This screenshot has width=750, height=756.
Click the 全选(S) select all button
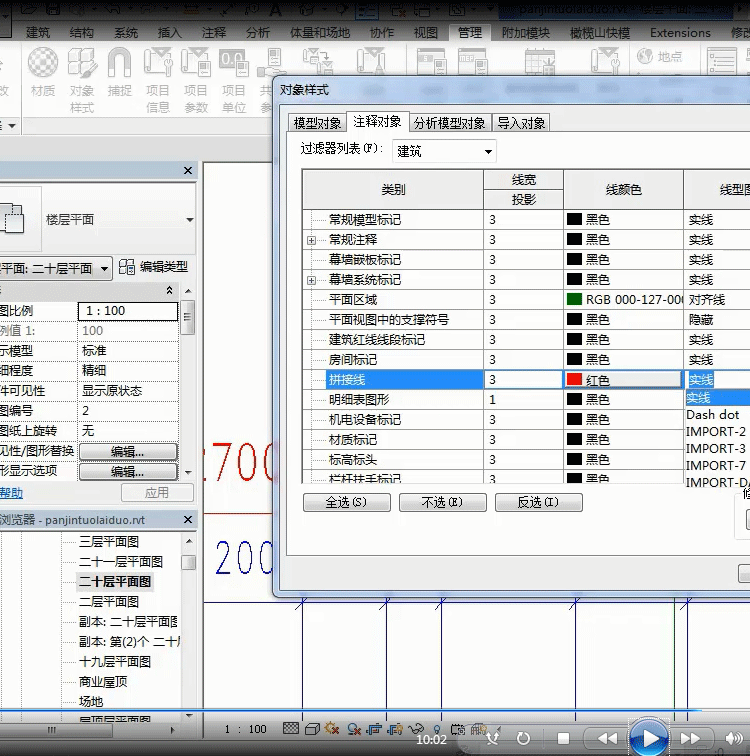346,502
